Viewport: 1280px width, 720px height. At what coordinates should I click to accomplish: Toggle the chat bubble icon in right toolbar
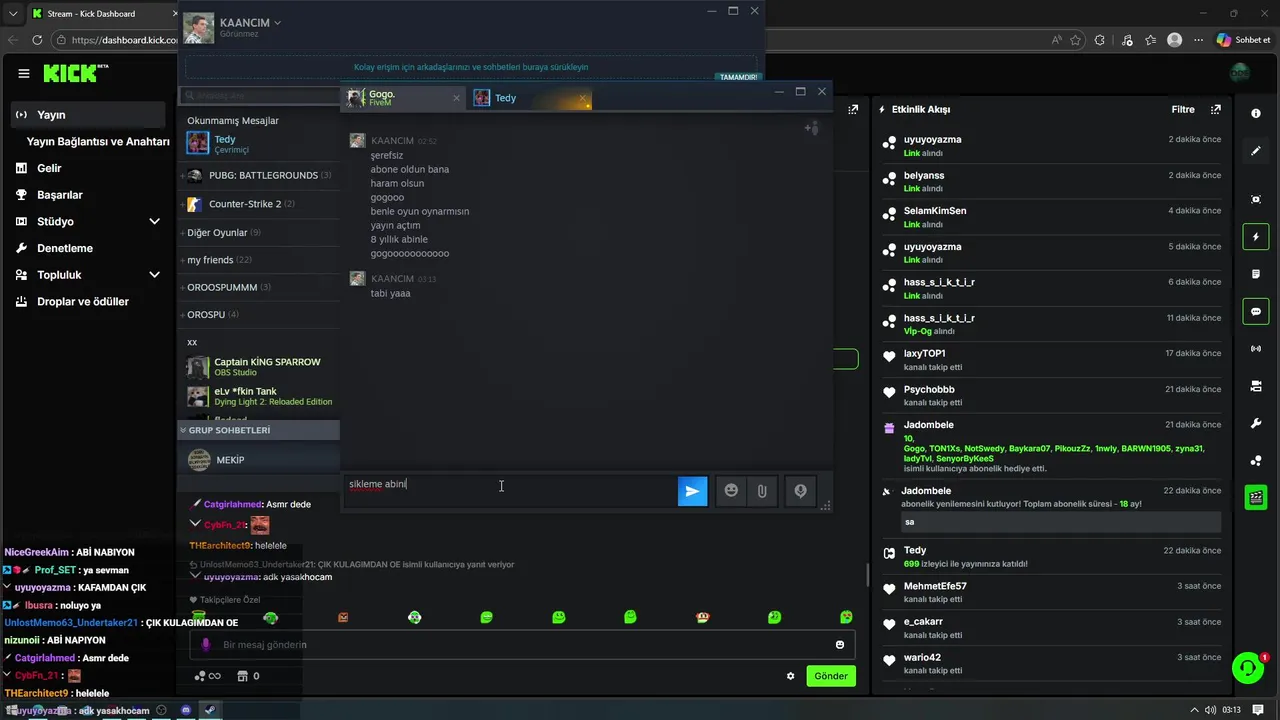[1256, 312]
